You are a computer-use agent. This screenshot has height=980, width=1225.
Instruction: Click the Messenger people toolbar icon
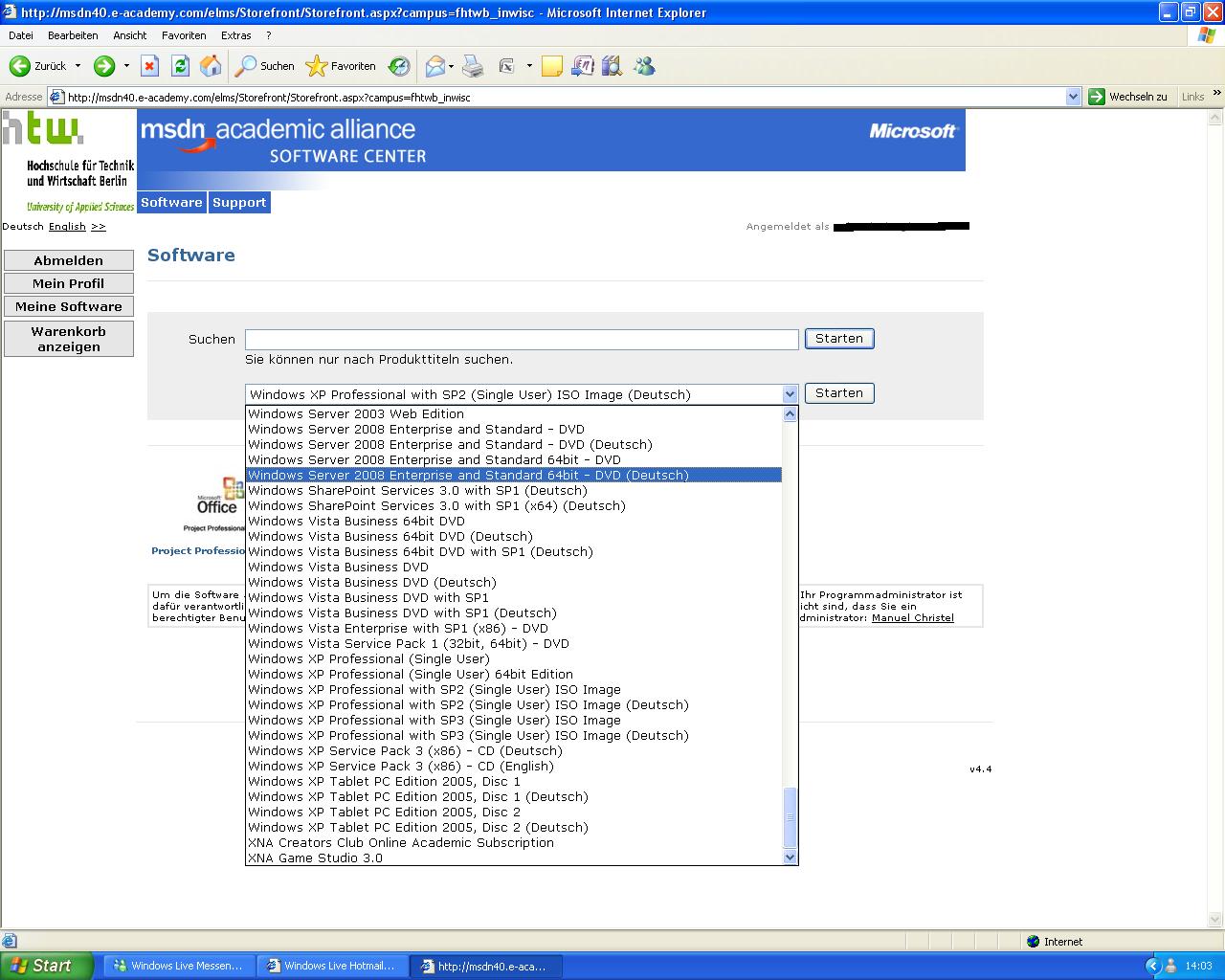644,66
